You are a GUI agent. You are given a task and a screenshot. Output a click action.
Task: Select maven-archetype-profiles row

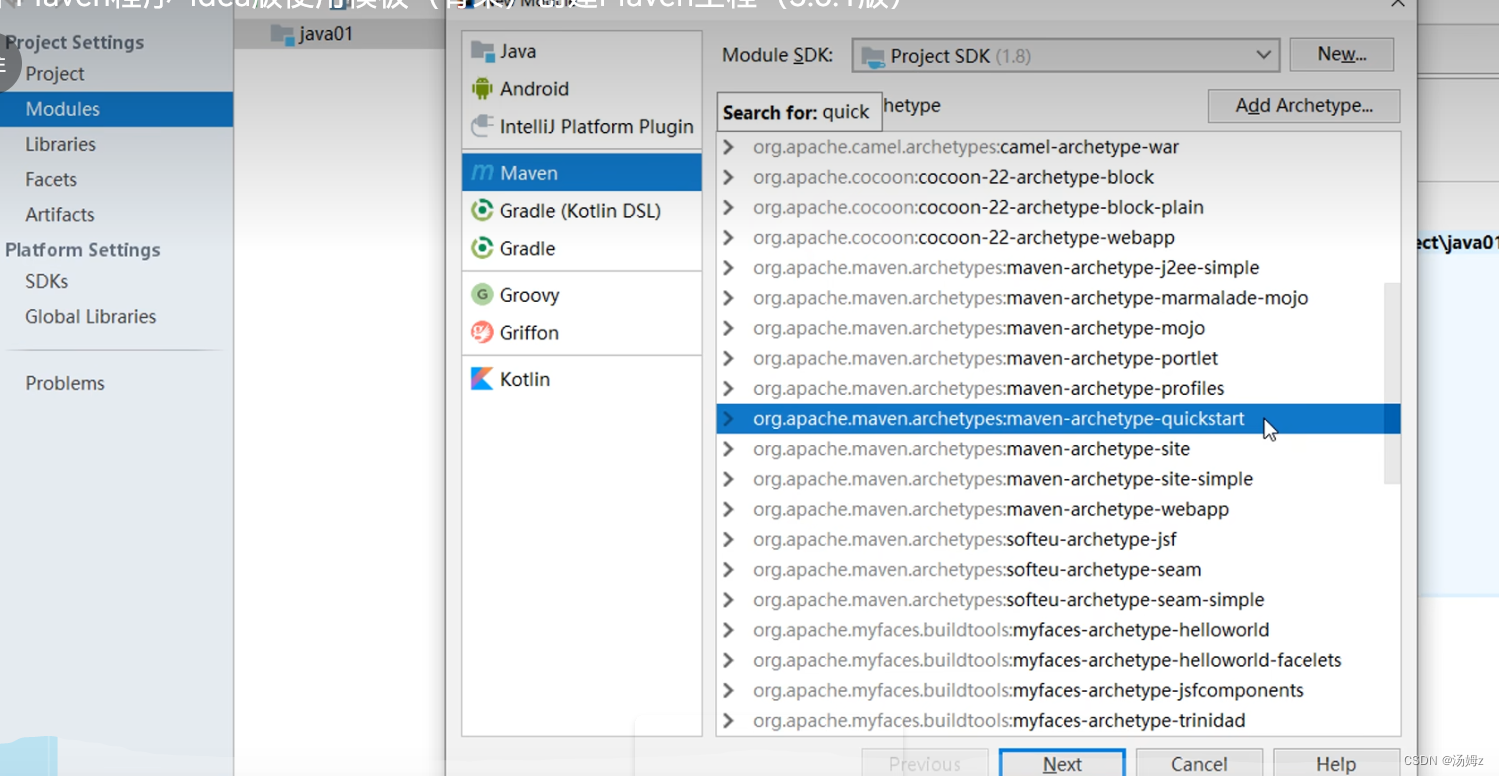tap(1058, 388)
